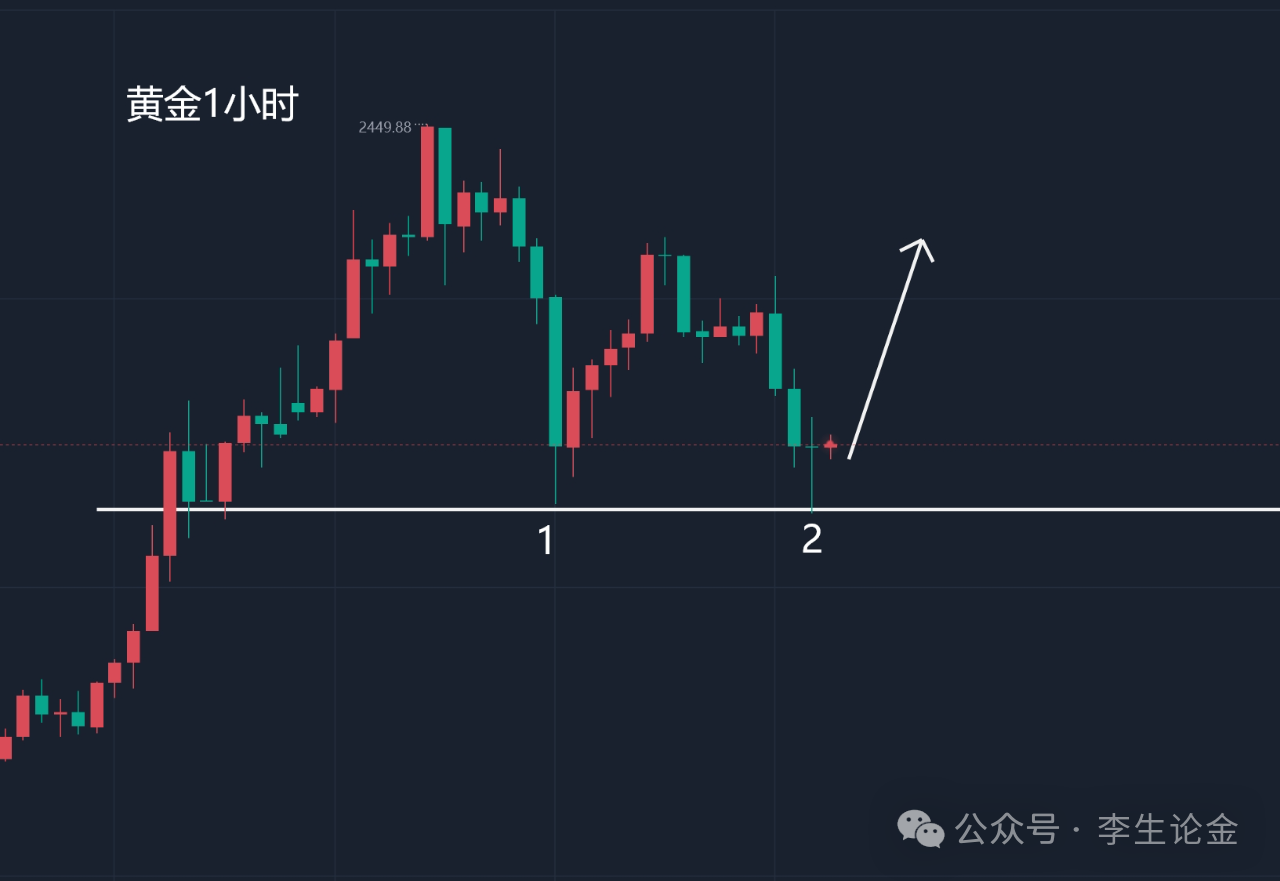Click the long lower wick above marker 2
Screen dimensions: 1280x881
click(812, 480)
